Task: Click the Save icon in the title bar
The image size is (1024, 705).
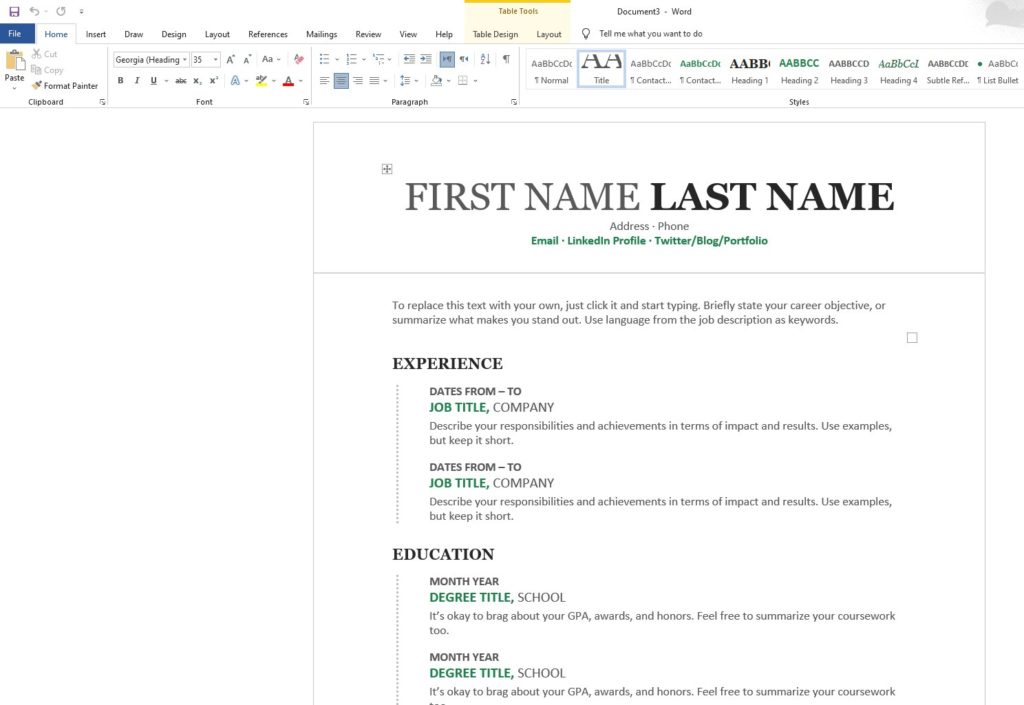Action: pyautogui.click(x=14, y=11)
